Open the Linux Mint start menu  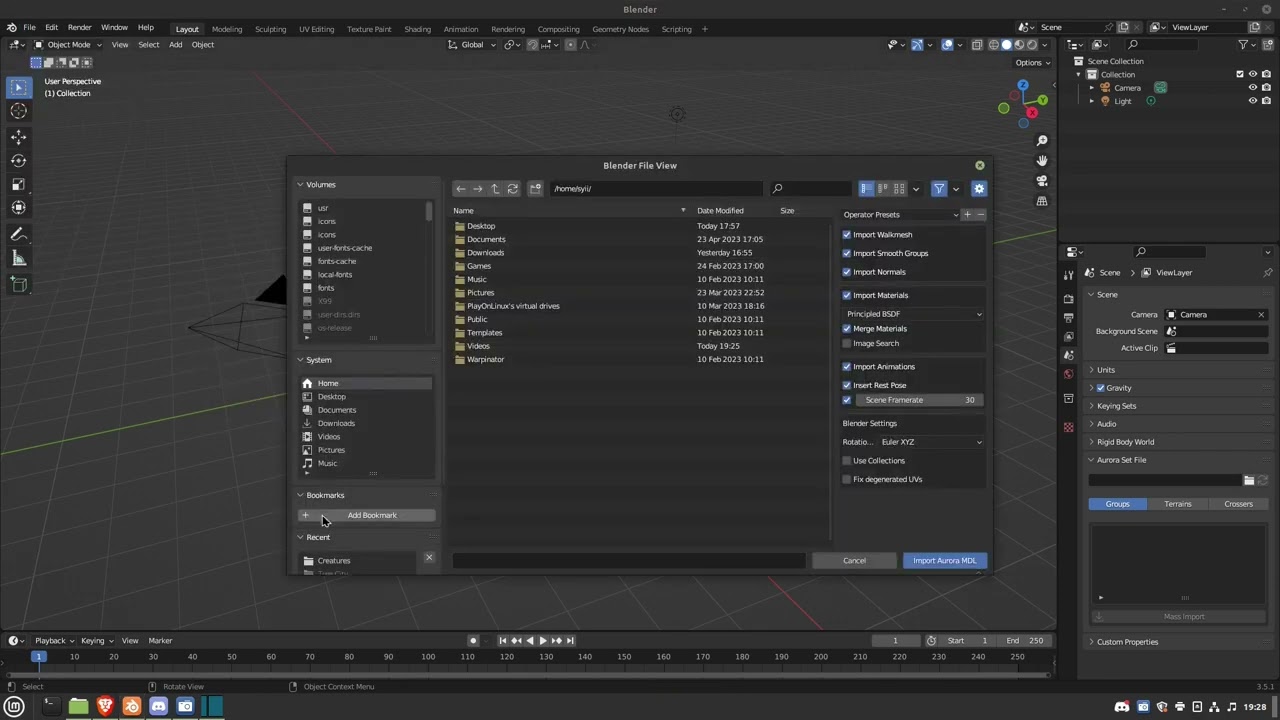point(14,707)
